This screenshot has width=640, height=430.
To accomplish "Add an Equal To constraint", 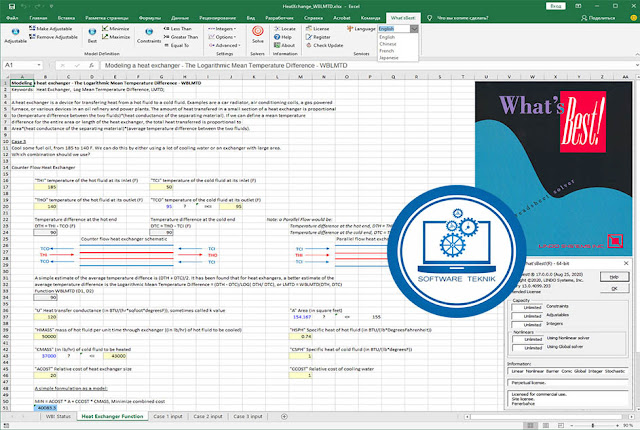I will [176, 45].
